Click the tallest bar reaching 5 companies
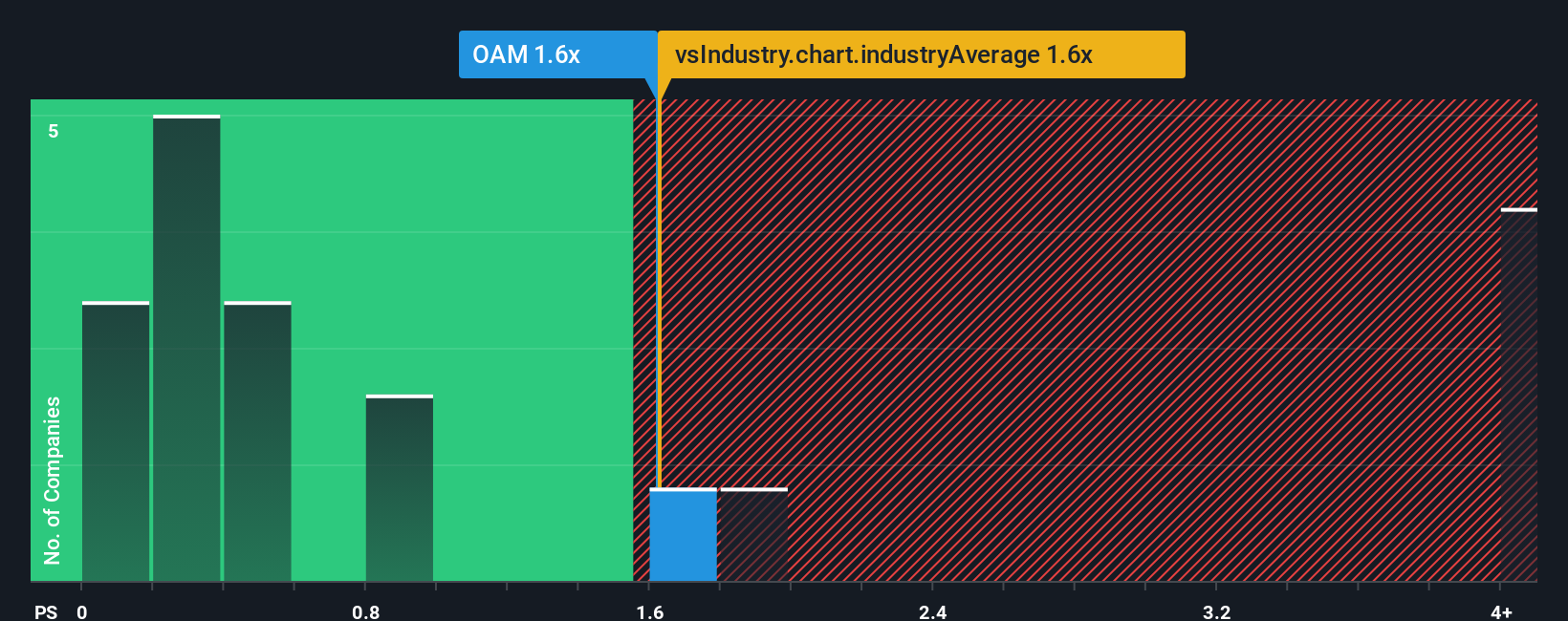The image size is (1568, 621). tap(186, 348)
